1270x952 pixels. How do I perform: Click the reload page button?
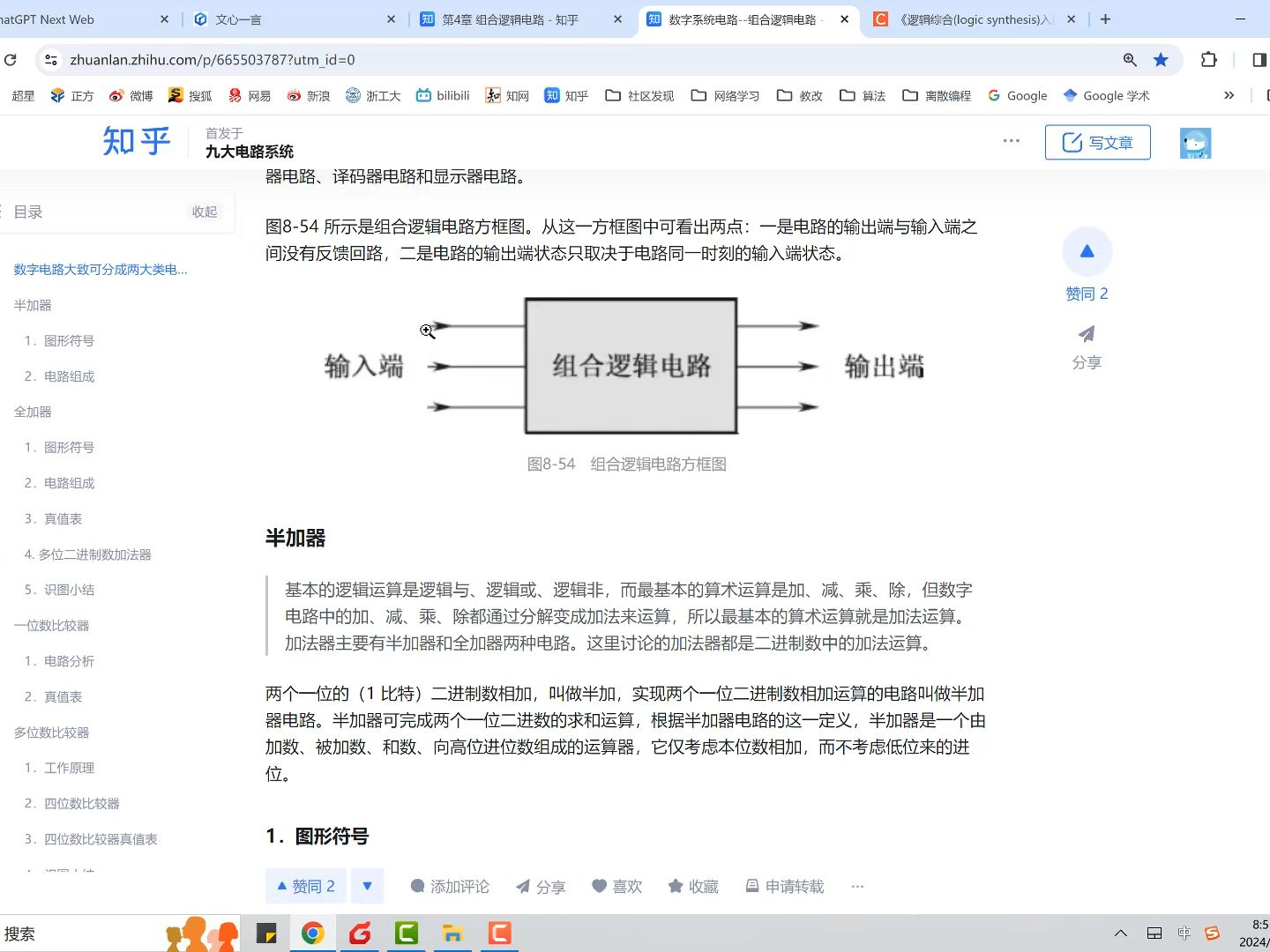tap(11, 60)
